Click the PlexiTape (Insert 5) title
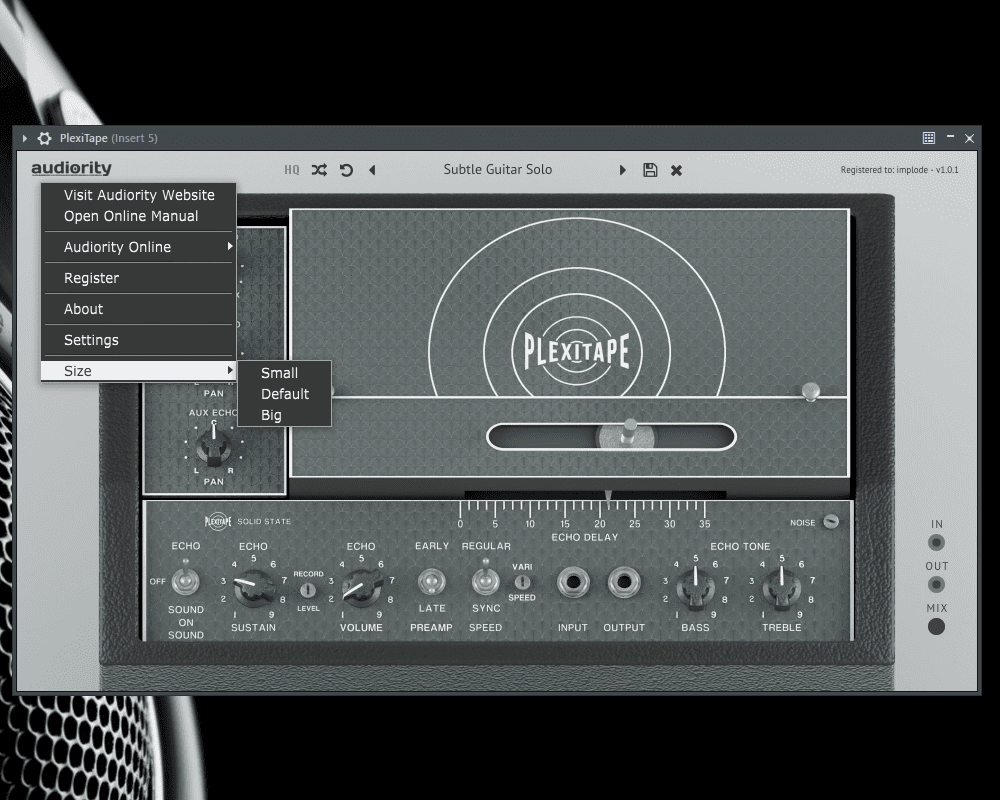The height and width of the screenshot is (800, 1000). tap(108, 138)
